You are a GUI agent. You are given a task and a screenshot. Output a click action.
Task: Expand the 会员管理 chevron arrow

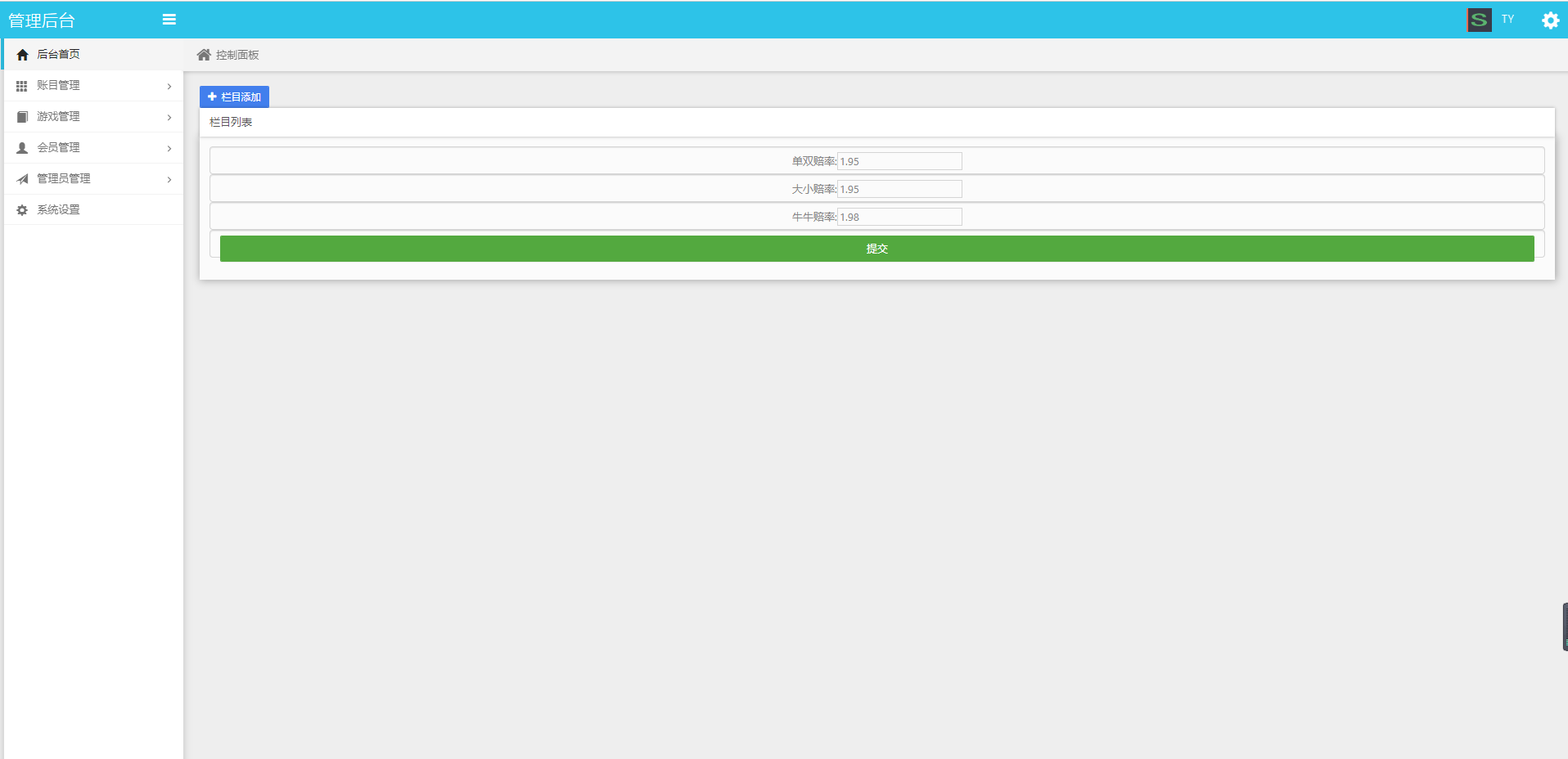click(x=169, y=148)
